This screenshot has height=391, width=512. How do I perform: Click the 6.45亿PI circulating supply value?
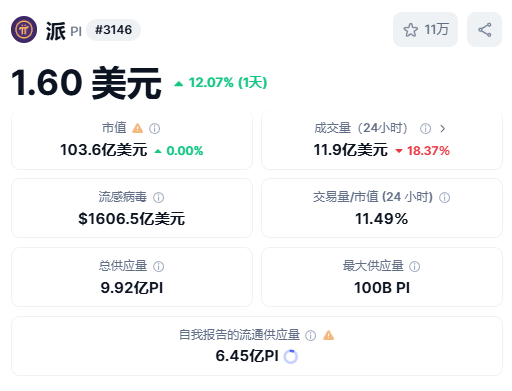tap(247, 356)
